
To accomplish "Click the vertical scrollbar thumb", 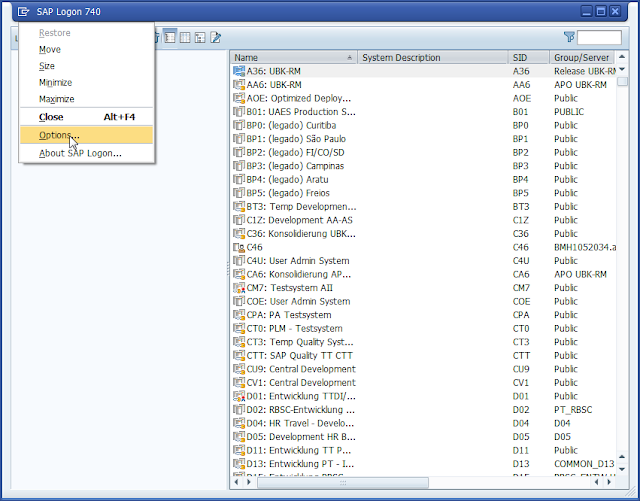I will coord(622,81).
